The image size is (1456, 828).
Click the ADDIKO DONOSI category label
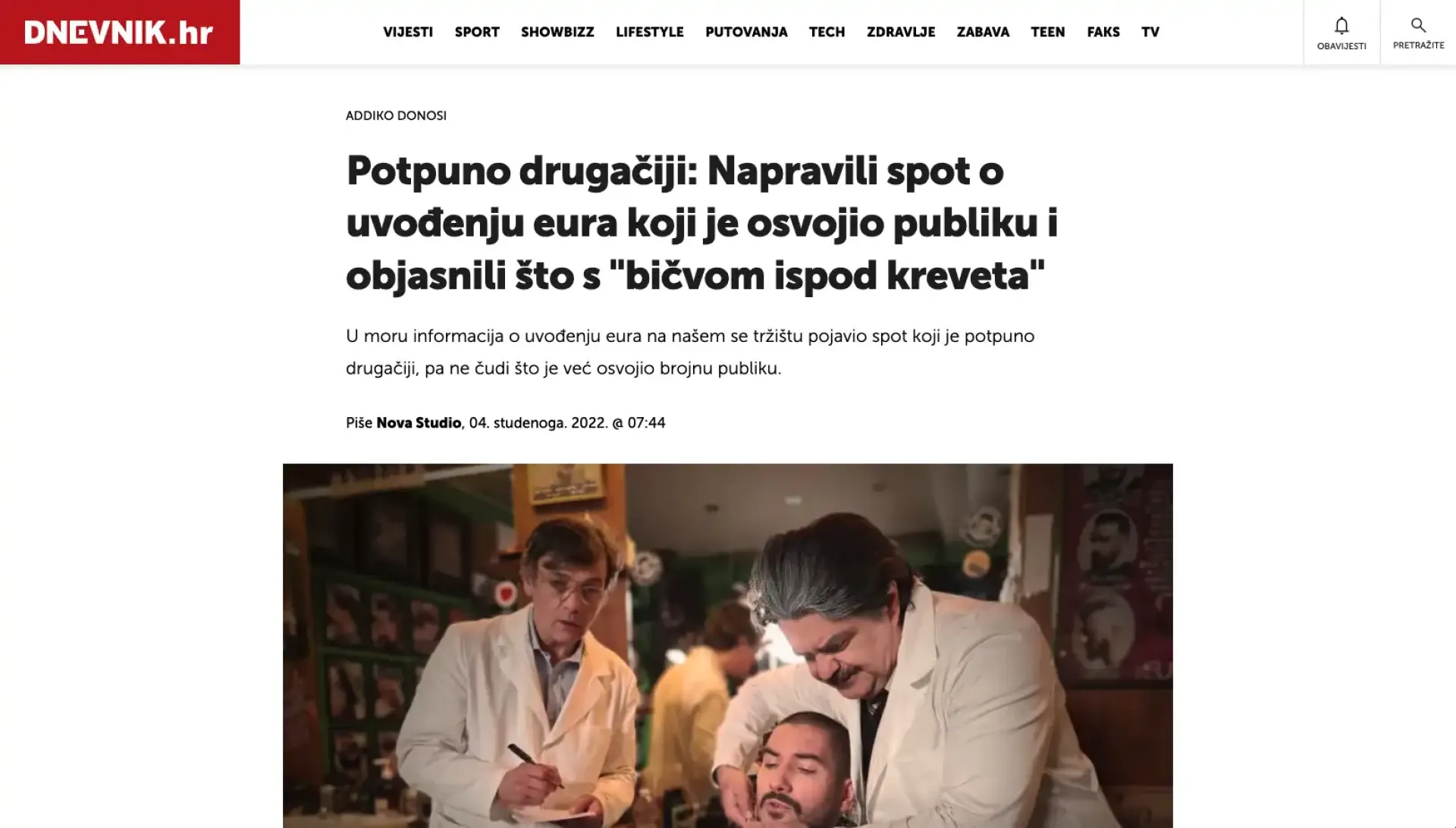click(x=396, y=115)
